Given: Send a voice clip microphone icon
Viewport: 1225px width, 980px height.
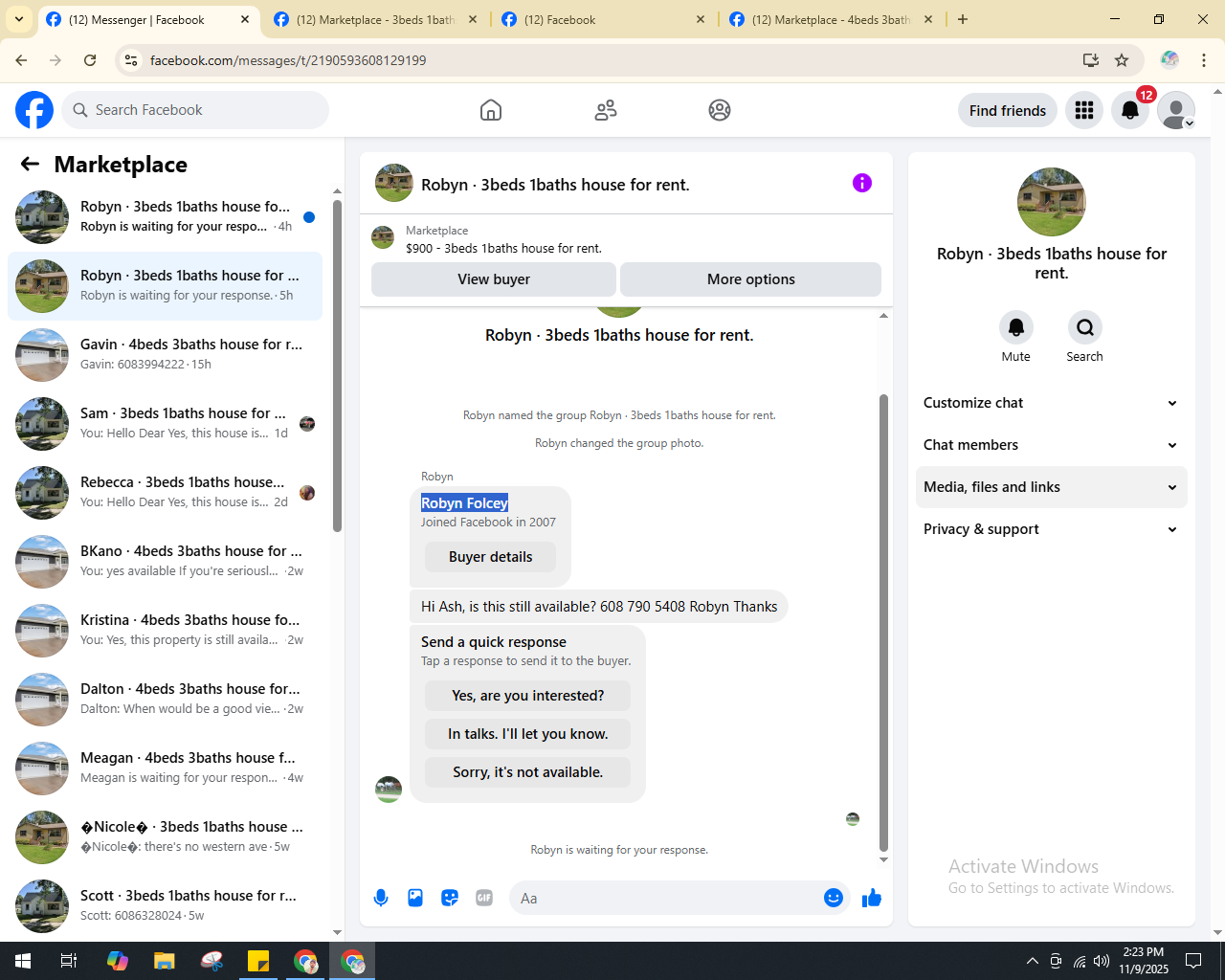Looking at the screenshot, I should click(381, 898).
